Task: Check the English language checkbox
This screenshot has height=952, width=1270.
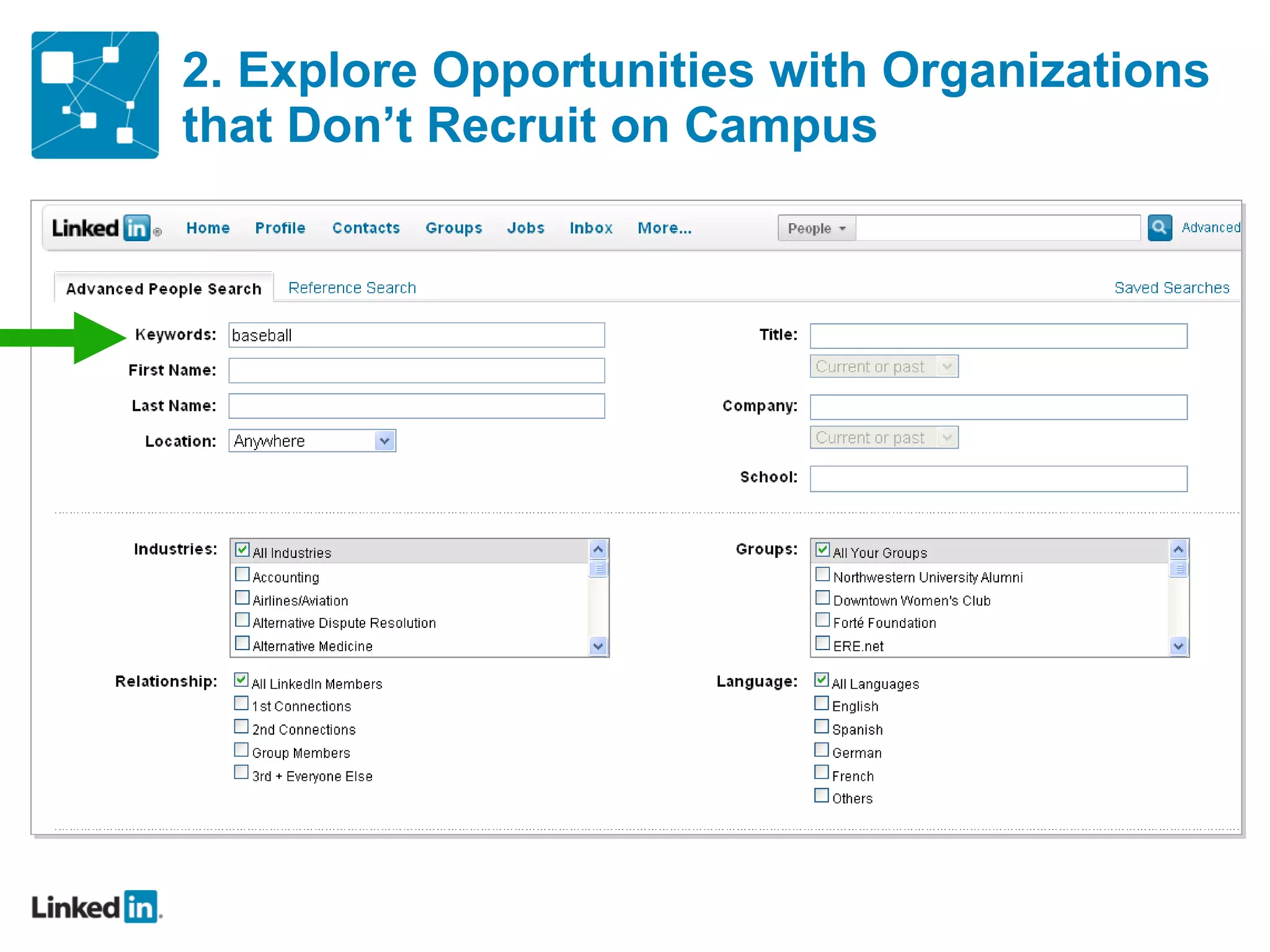Action: [x=822, y=703]
